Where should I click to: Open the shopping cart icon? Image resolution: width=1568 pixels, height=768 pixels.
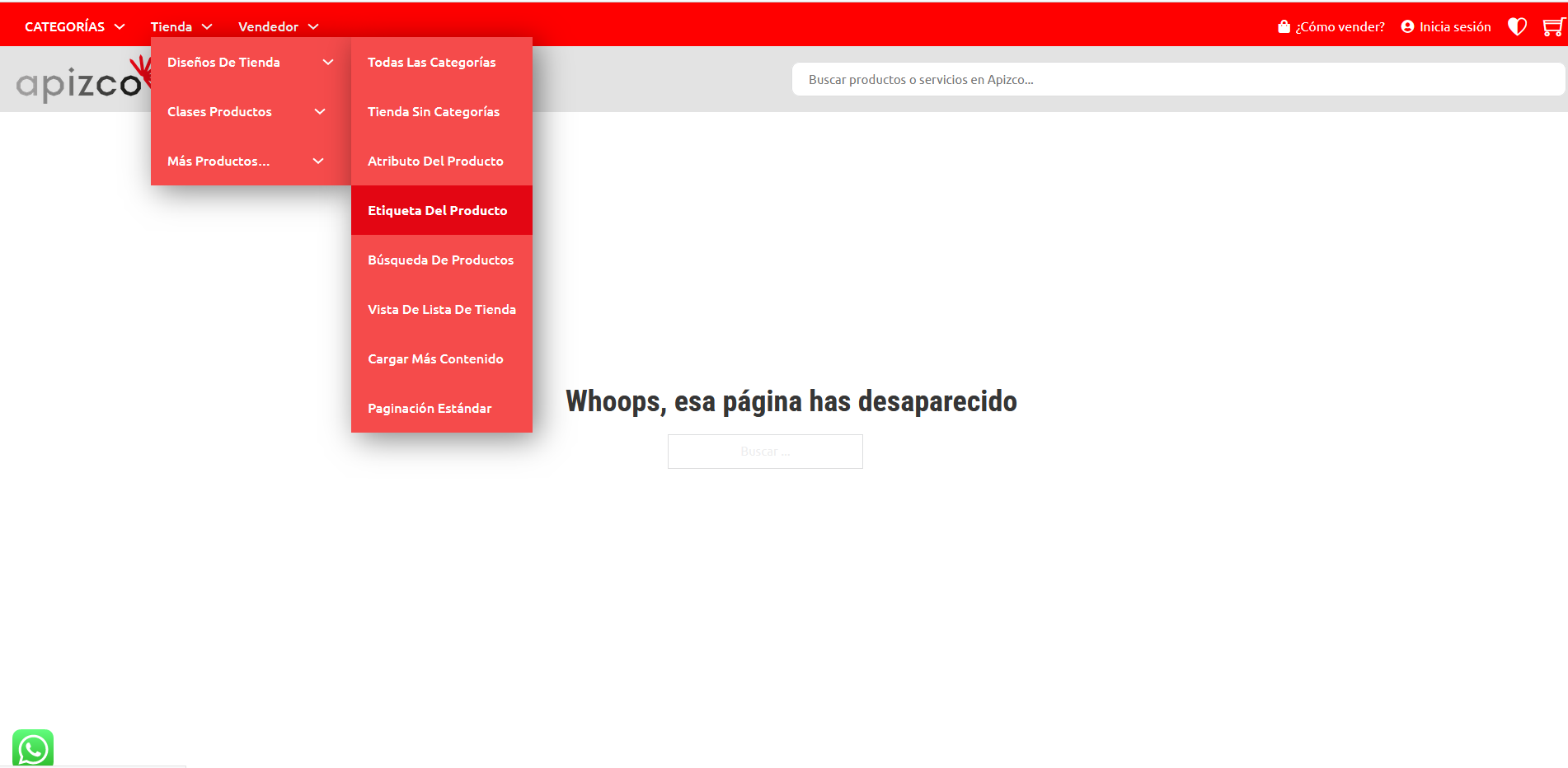pyautogui.click(x=1552, y=27)
